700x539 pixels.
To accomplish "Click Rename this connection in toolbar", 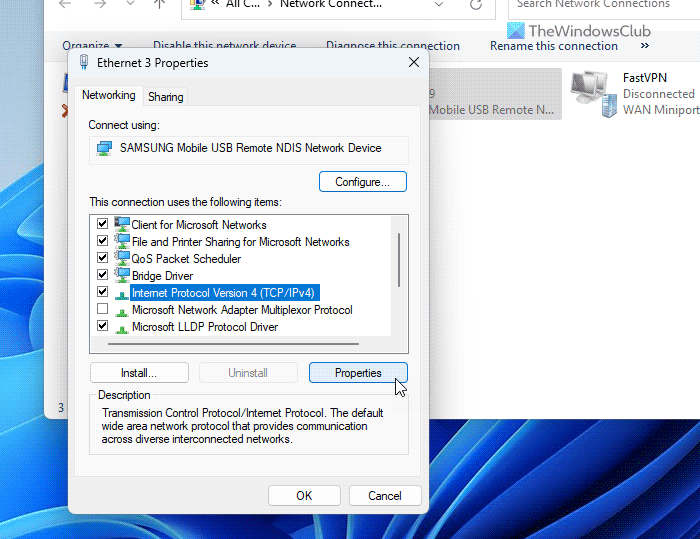I will click(x=554, y=46).
